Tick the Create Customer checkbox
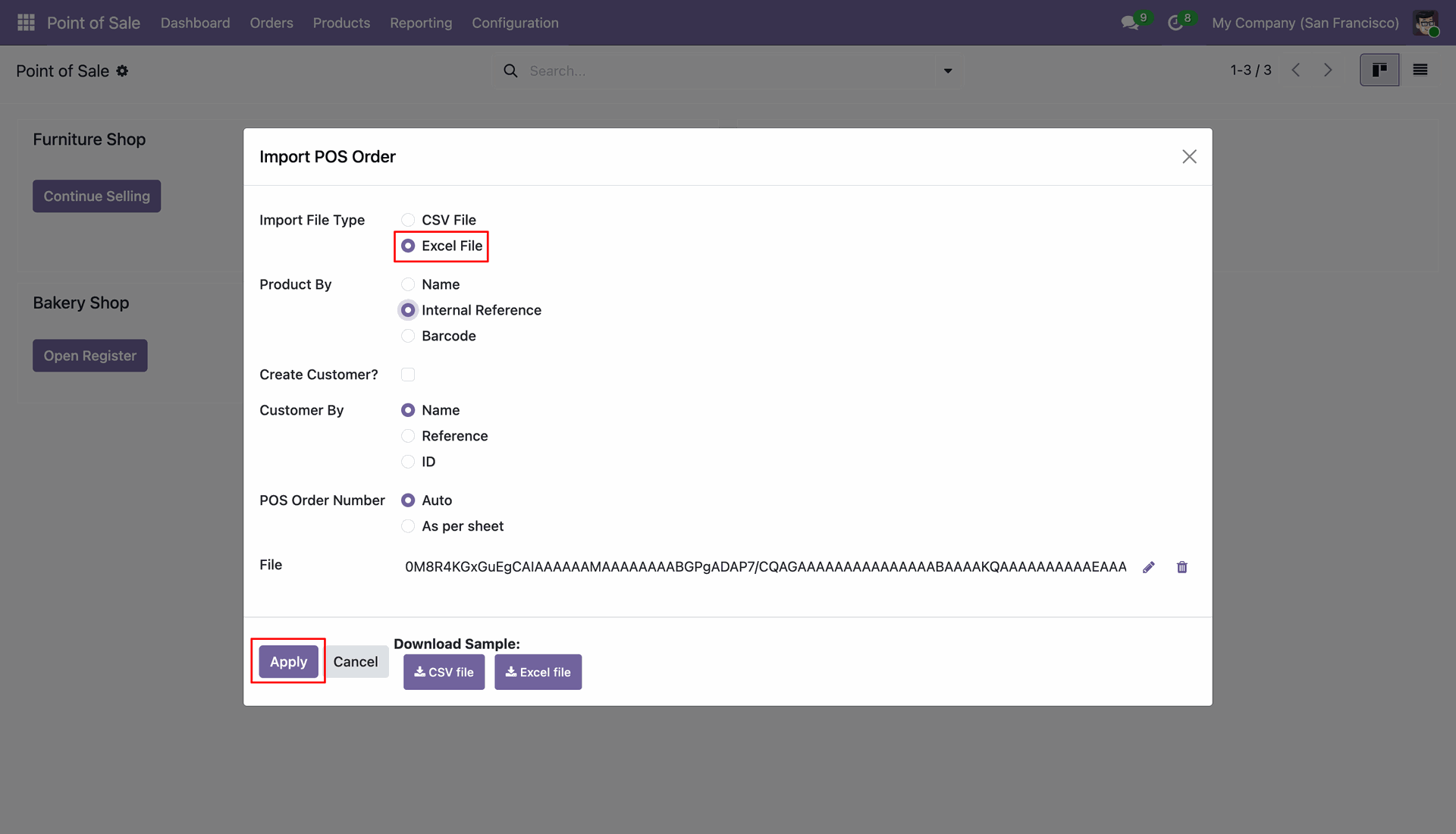Image resolution: width=1456 pixels, height=834 pixels. coord(408,375)
